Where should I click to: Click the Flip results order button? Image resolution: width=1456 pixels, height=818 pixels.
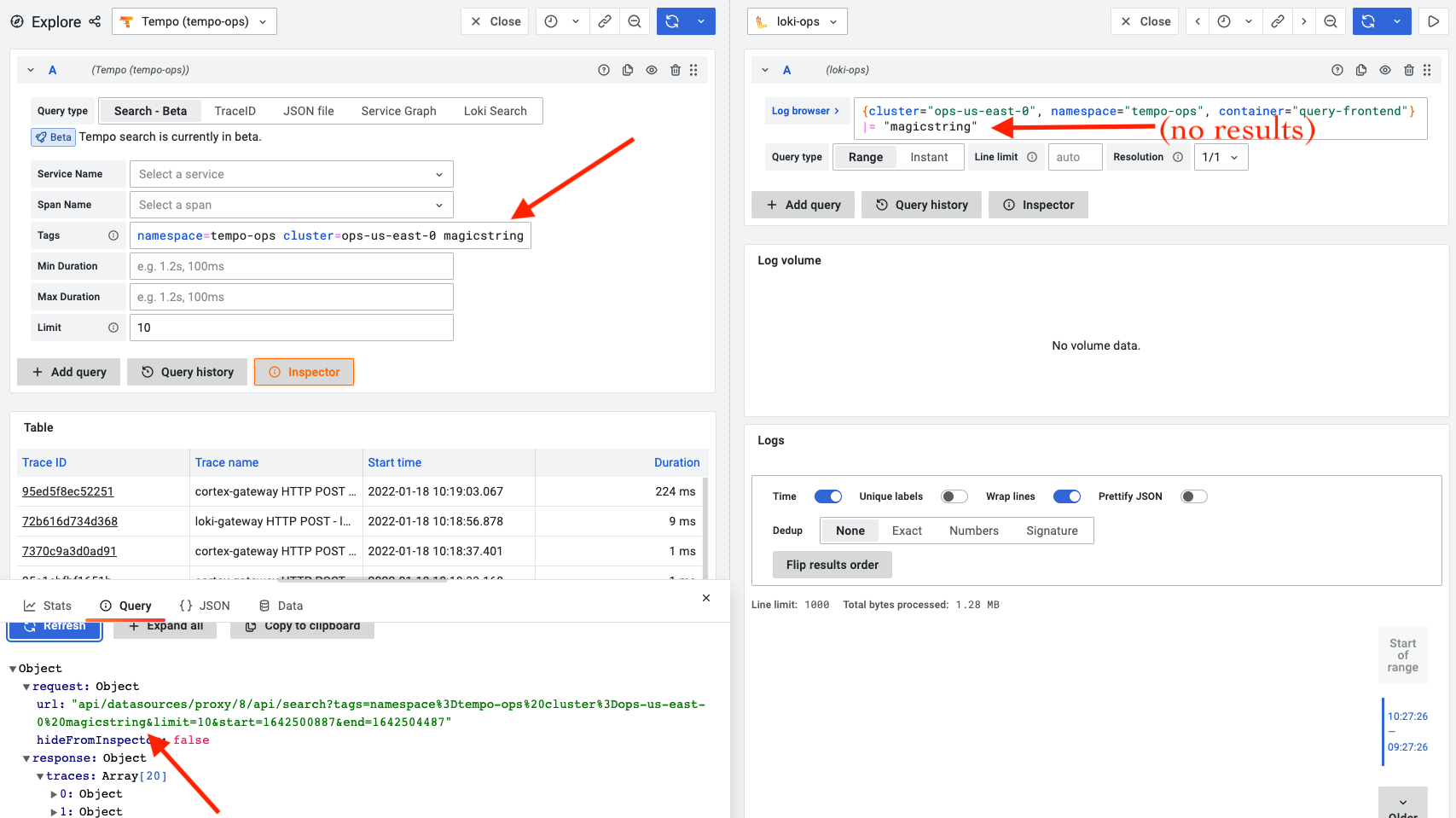click(832, 564)
